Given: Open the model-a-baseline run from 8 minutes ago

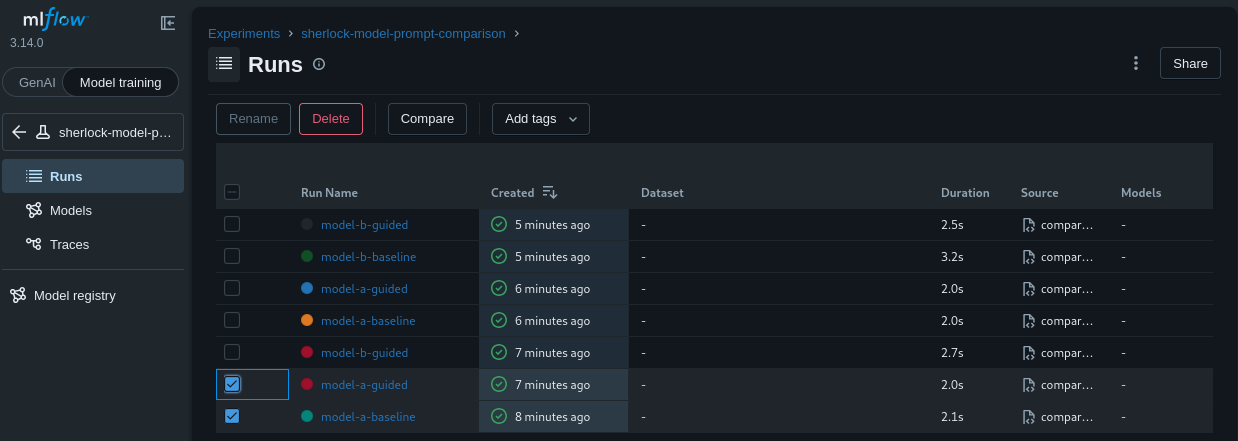Looking at the screenshot, I should 368,417.
